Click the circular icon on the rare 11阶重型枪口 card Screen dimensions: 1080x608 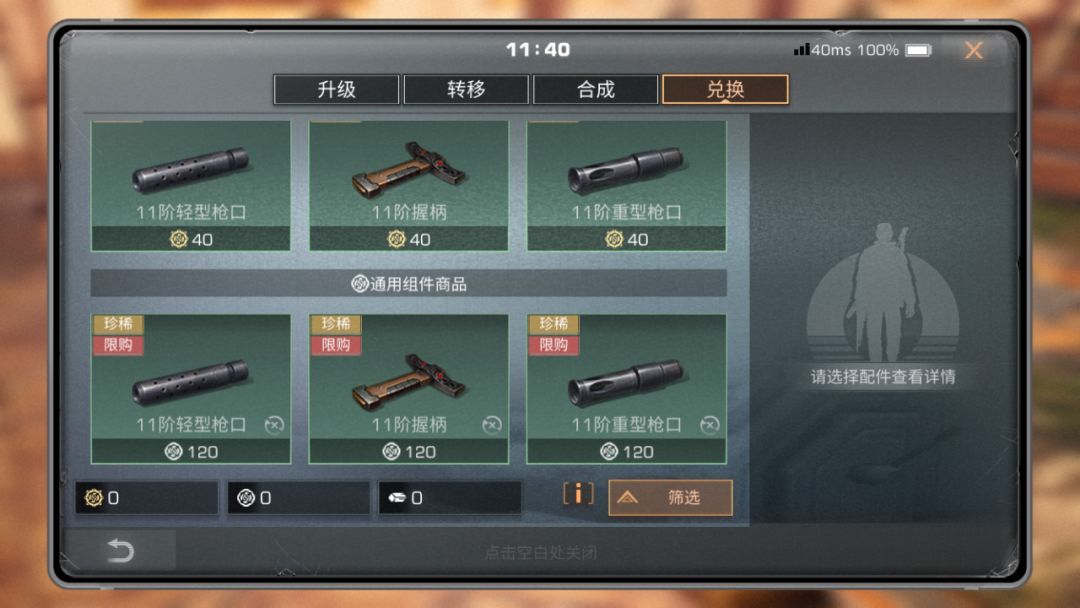pyautogui.click(x=709, y=425)
